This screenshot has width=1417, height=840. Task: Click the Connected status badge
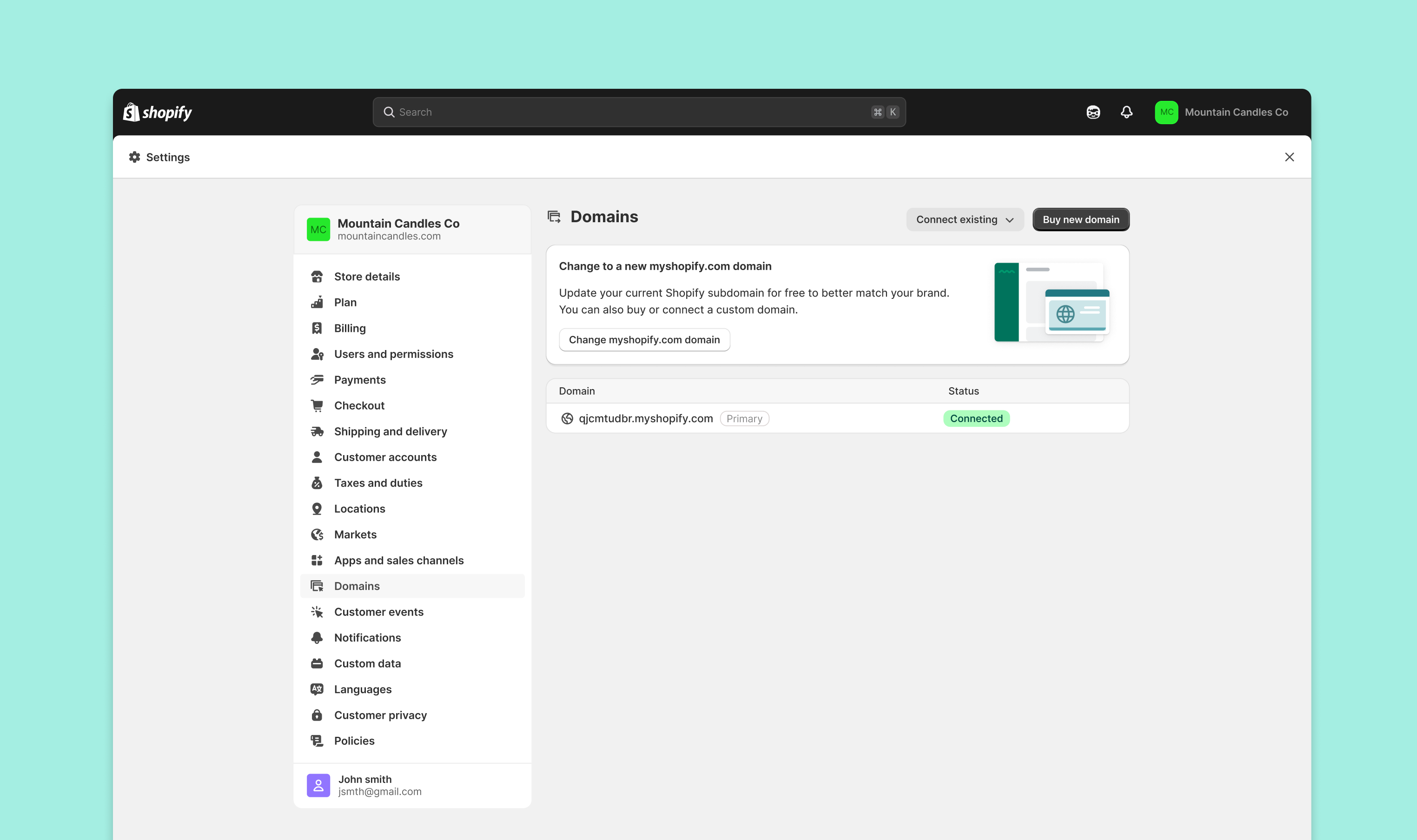[x=976, y=418]
